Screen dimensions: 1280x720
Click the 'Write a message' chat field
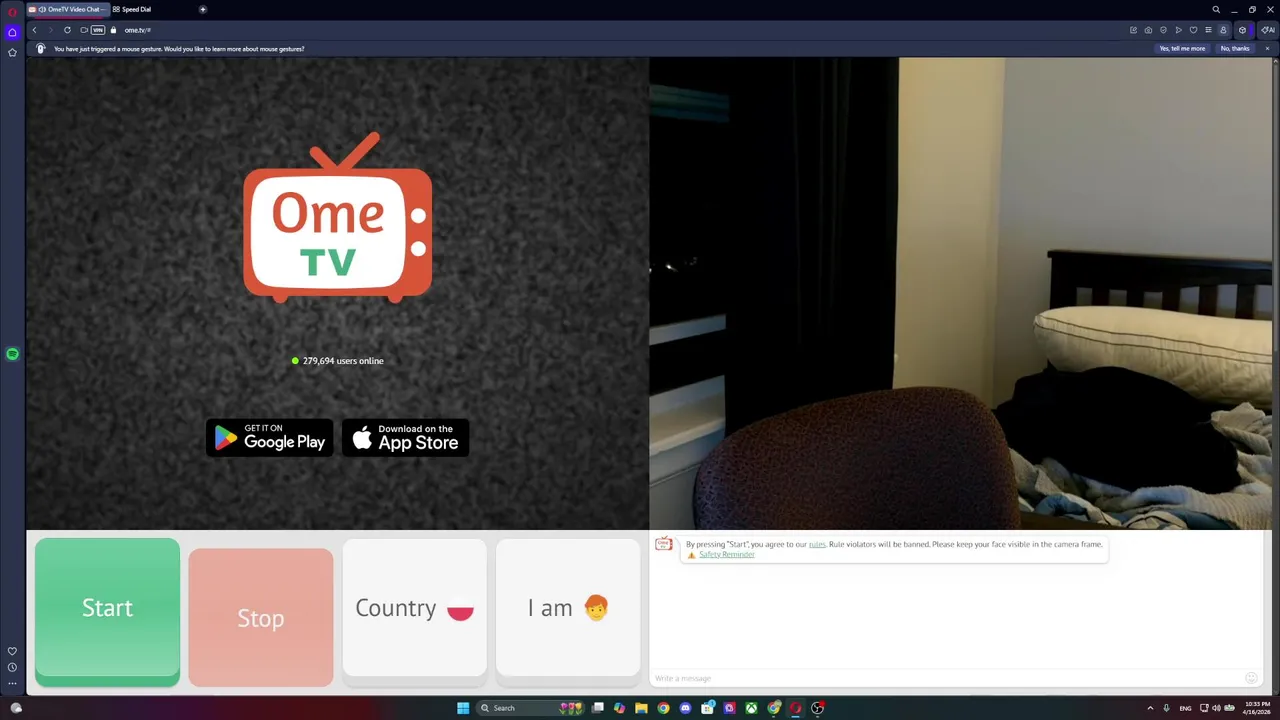(x=945, y=678)
